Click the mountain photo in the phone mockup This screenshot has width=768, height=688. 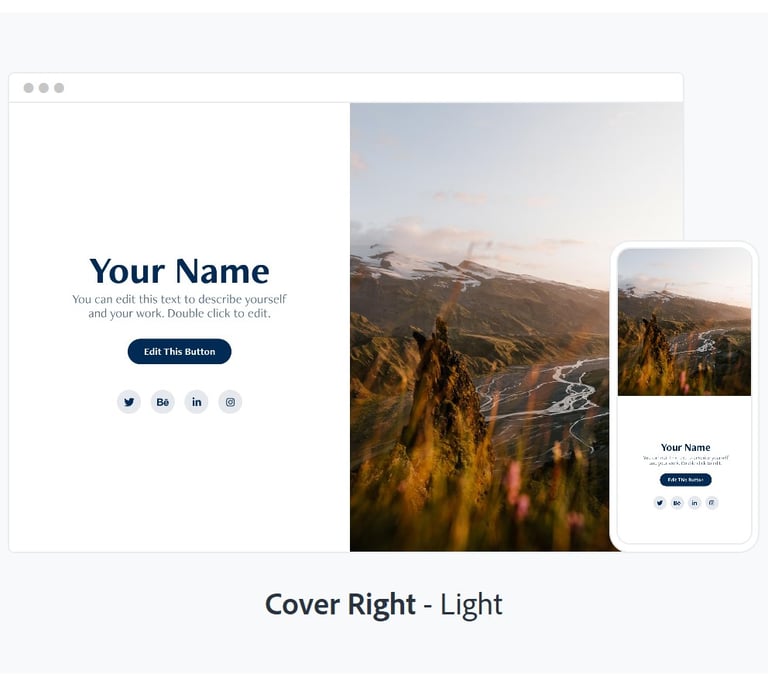tap(685, 322)
